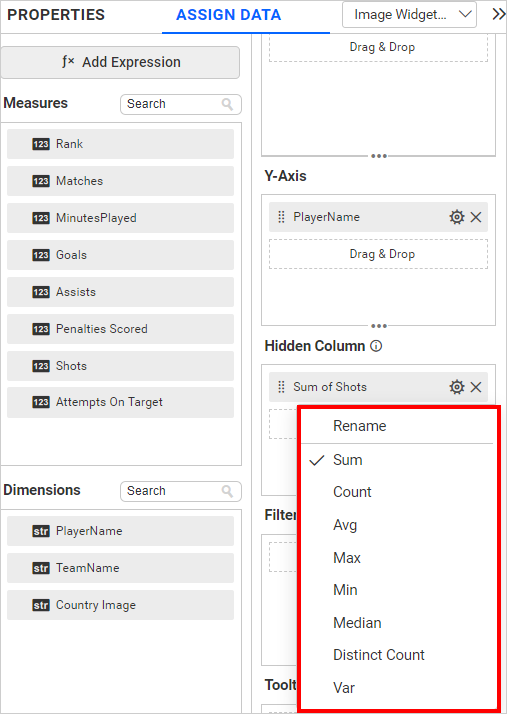Screen dimensions: 507x714
Task: Remove PlayerName from Y-Axis
Action: [x=476, y=217]
